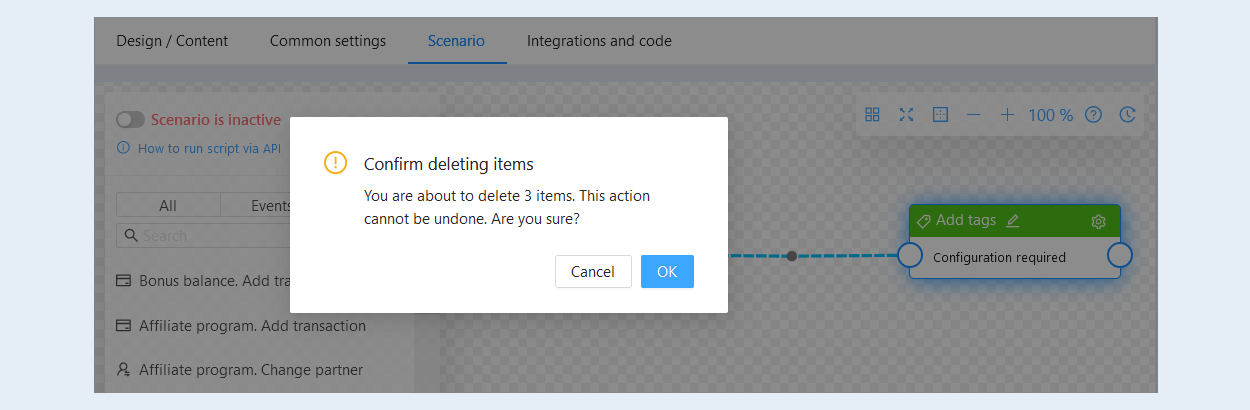
Task: Open Add tags node settings gear
Action: click(x=1098, y=221)
